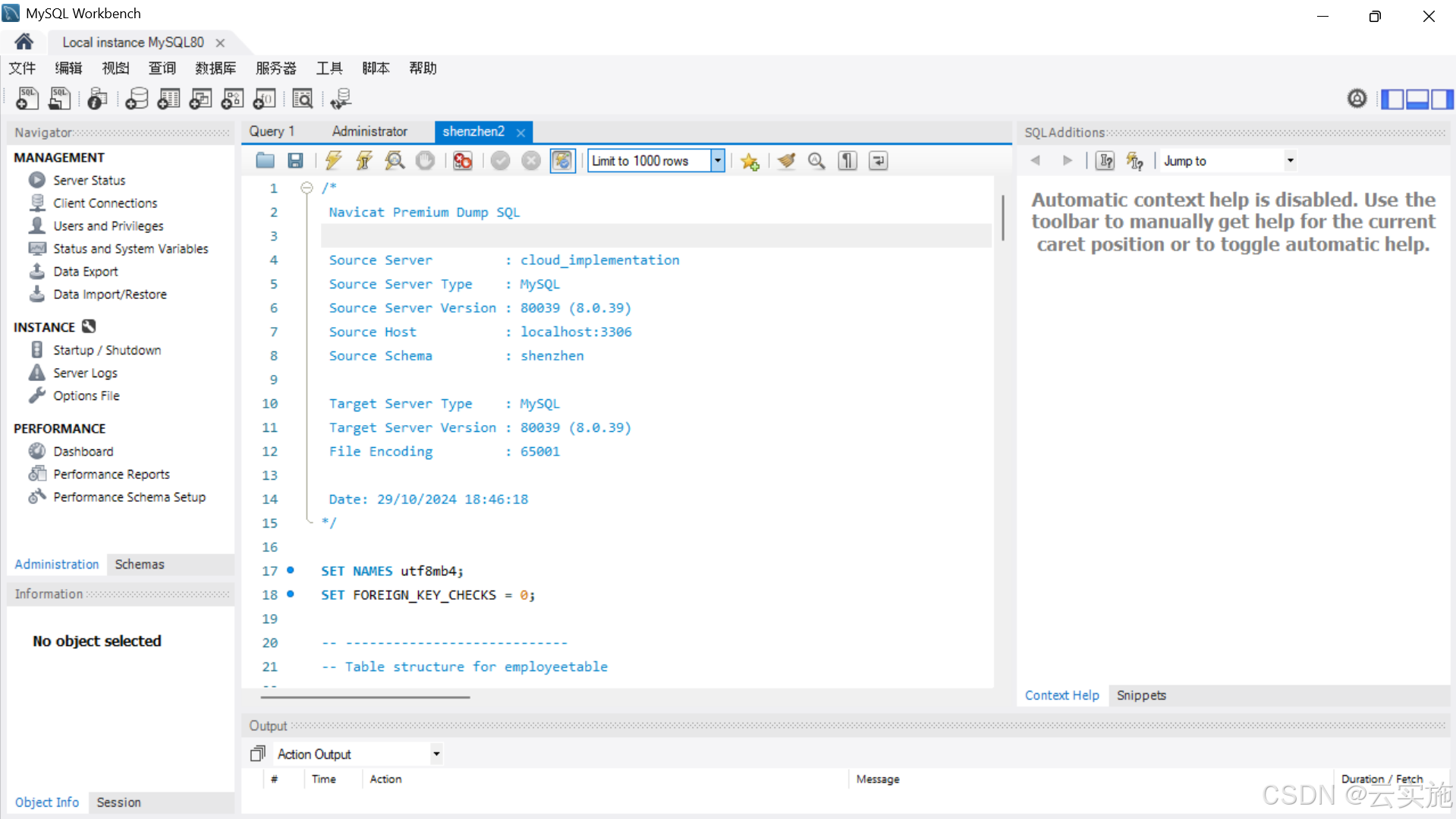The height and width of the screenshot is (819, 1456).
Task: Open Data Export
Action: point(85,271)
